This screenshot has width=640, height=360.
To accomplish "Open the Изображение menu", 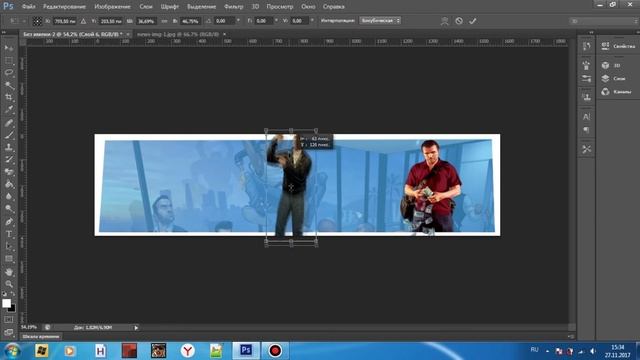I will [112, 7].
